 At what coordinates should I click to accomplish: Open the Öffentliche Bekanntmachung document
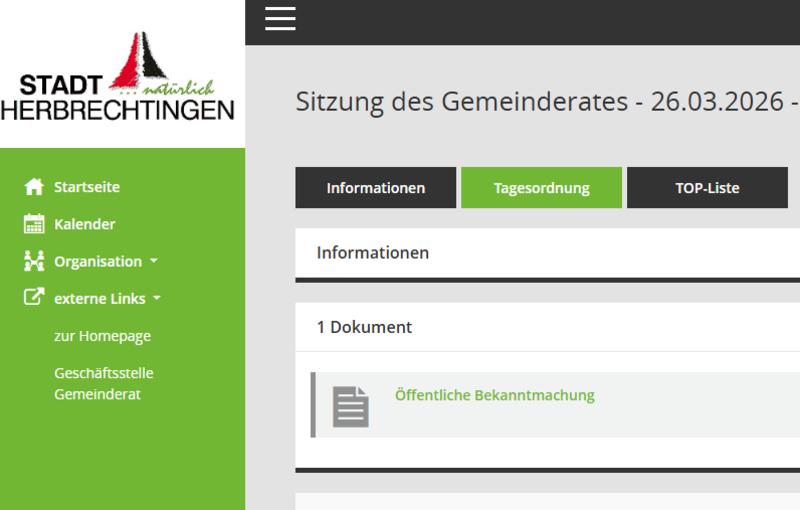494,395
